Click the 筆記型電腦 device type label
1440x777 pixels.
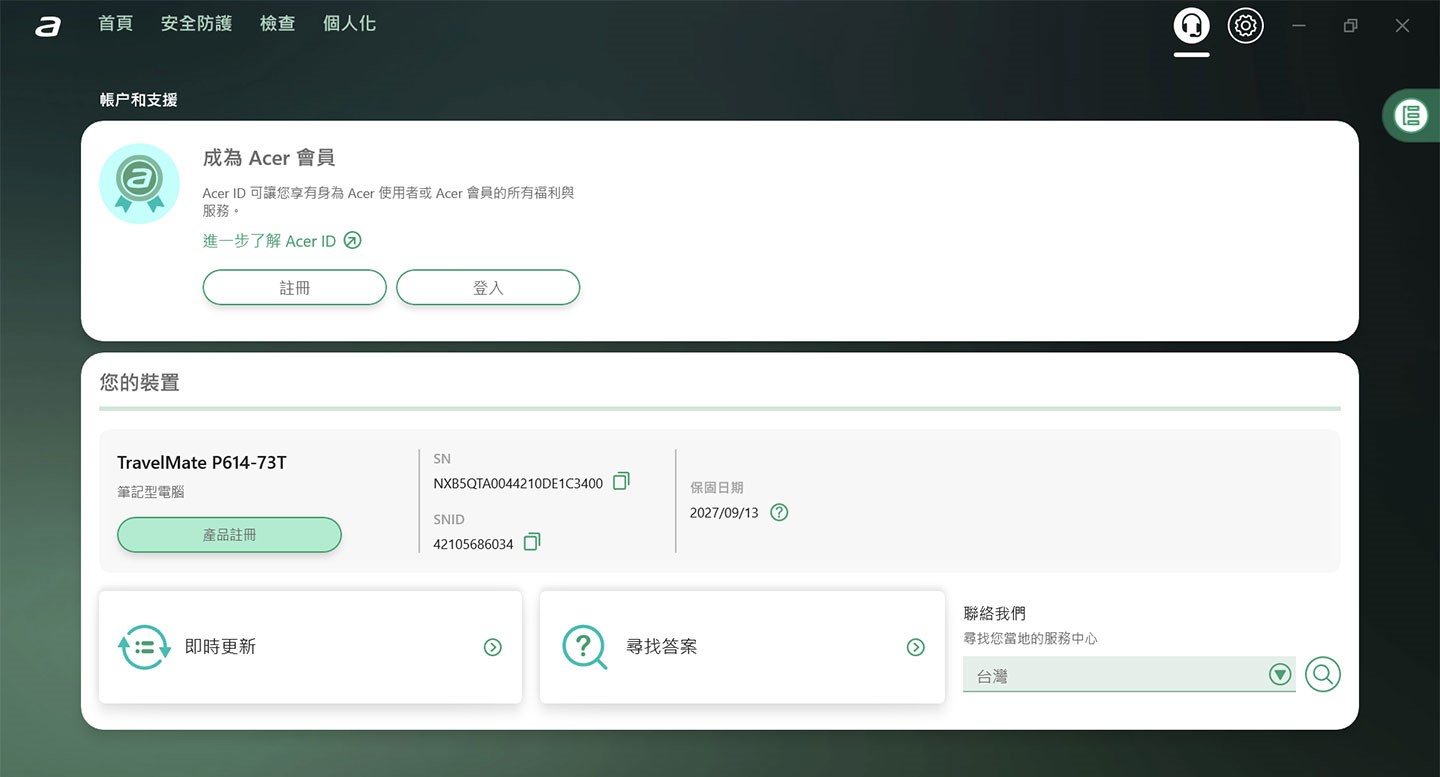[150, 492]
